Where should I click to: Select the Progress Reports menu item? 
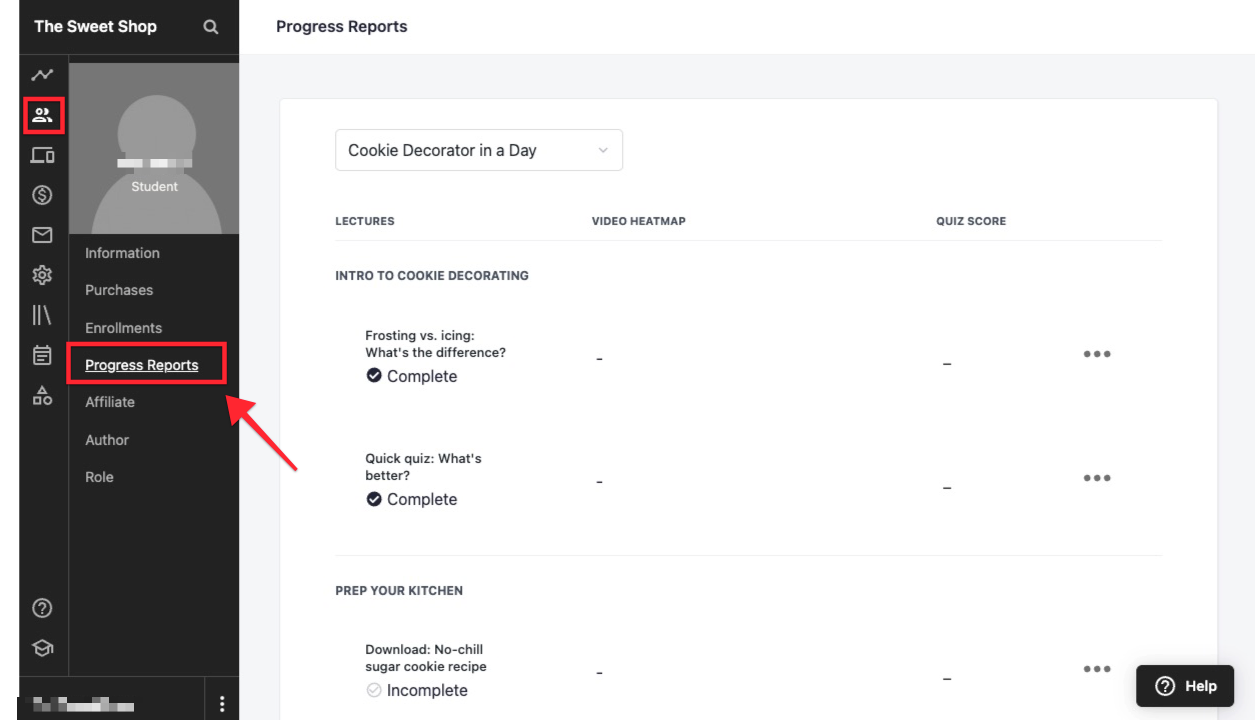pyautogui.click(x=142, y=365)
